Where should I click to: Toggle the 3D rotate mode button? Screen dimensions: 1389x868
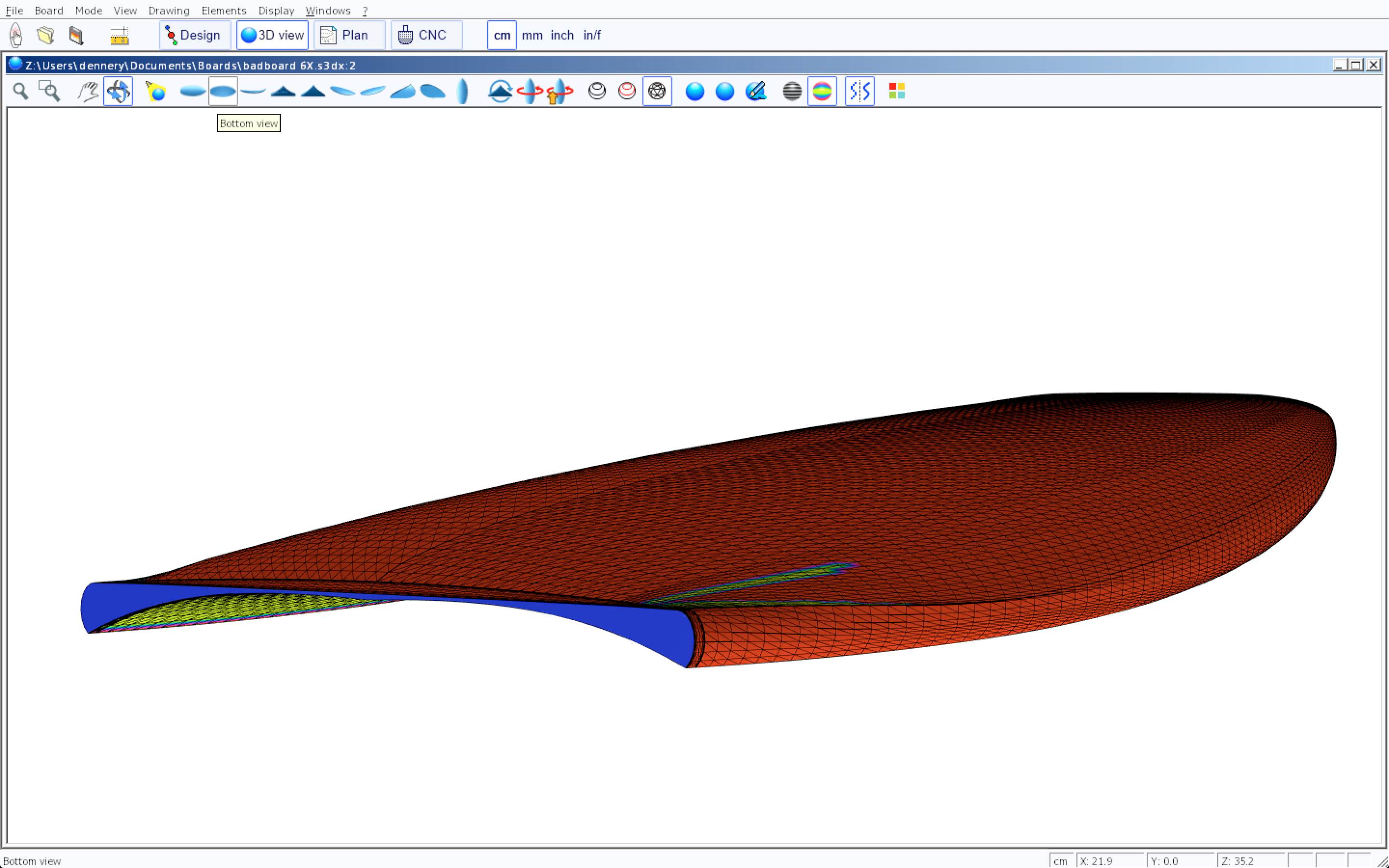click(x=118, y=91)
